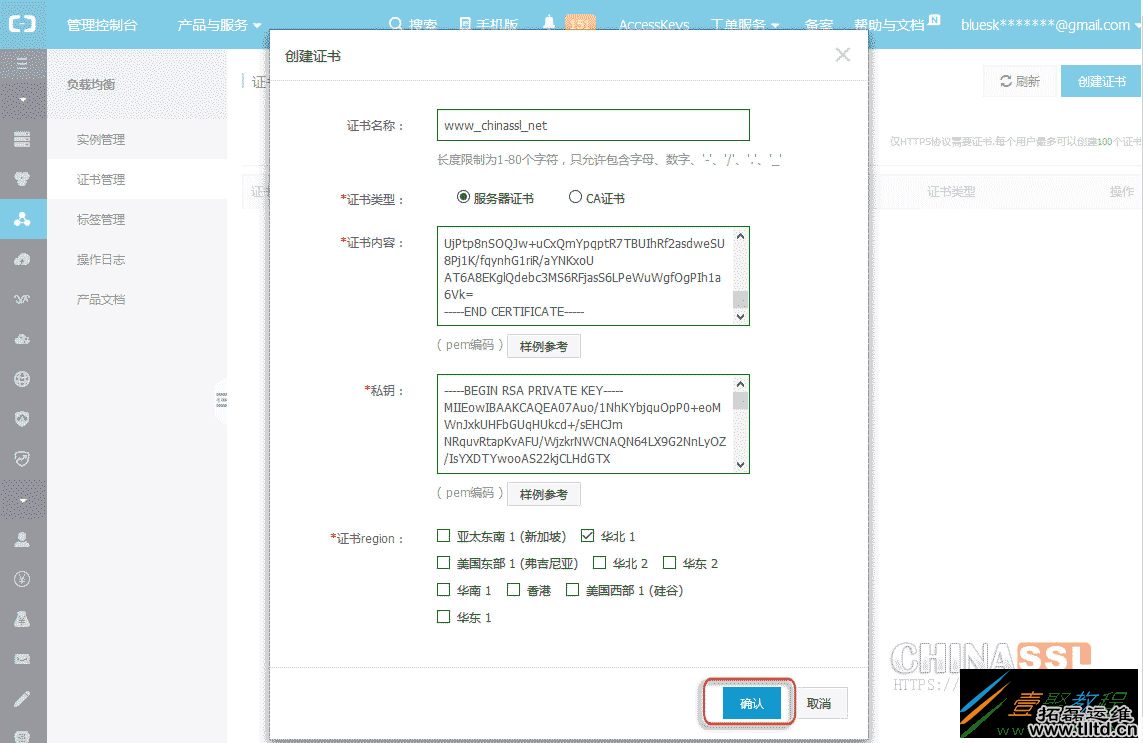This screenshot has height=743, width=1143.
Task: Open the search 搜索 function
Action: (413, 24)
